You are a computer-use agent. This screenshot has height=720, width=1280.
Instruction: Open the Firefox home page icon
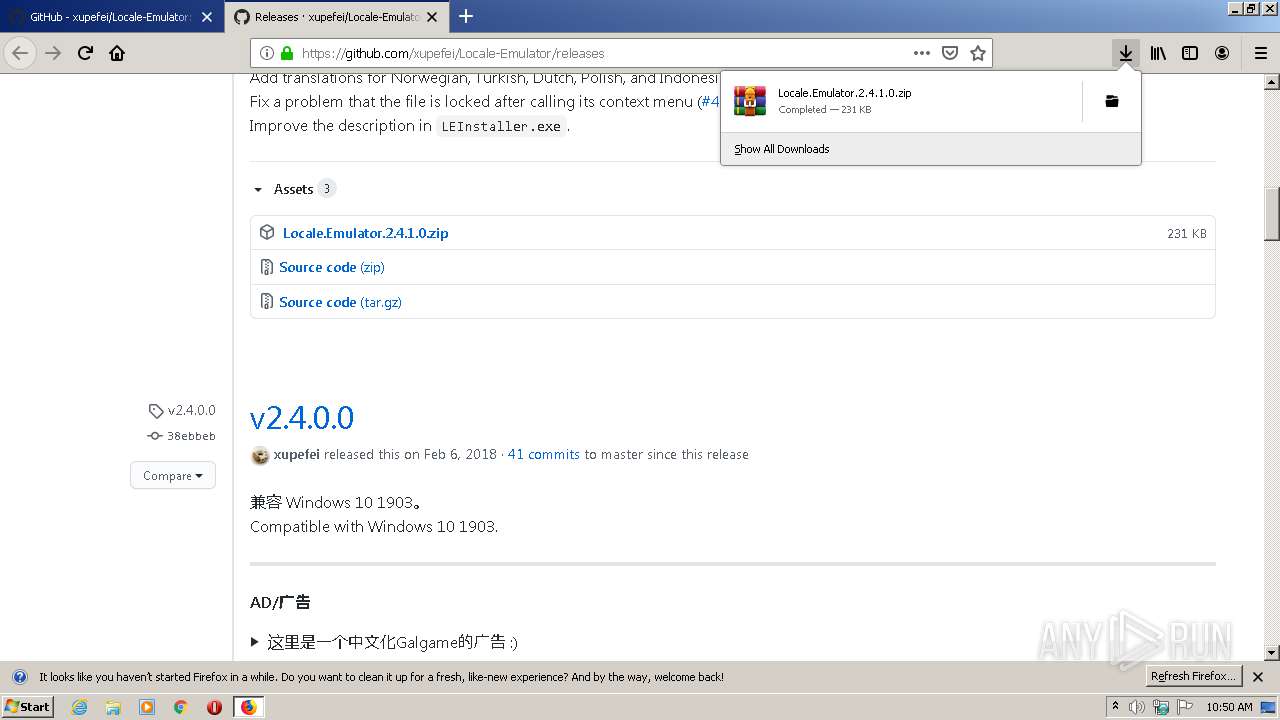pyautogui.click(x=117, y=53)
